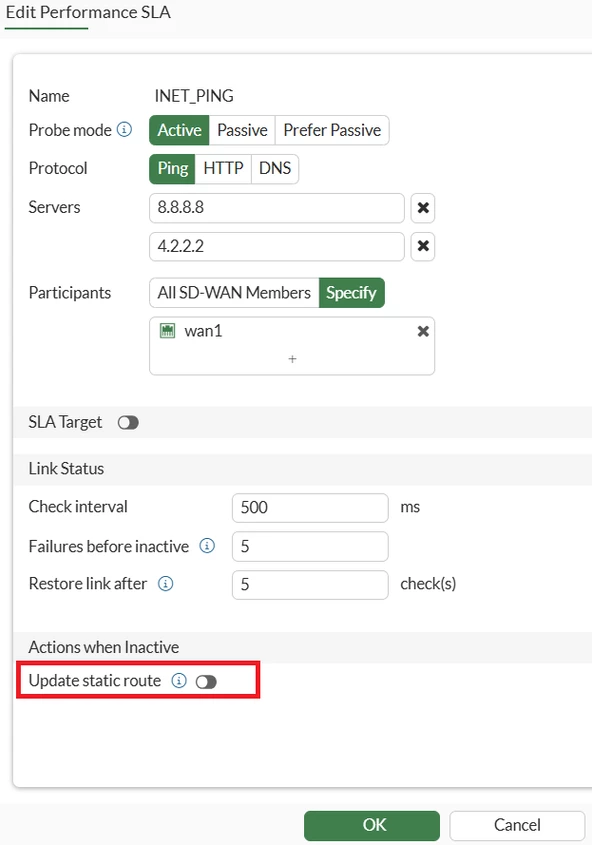This screenshot has width=592, height=845.
Task: Add a participant with the plus icon
Action: tap(292, 359)
